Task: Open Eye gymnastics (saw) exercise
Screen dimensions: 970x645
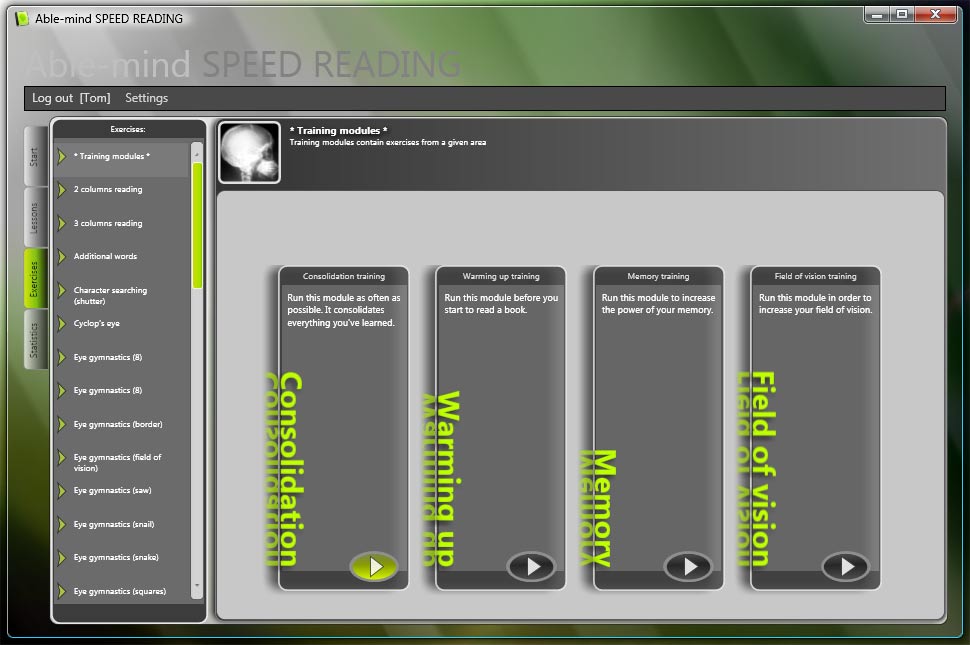Action: point(113,491)
